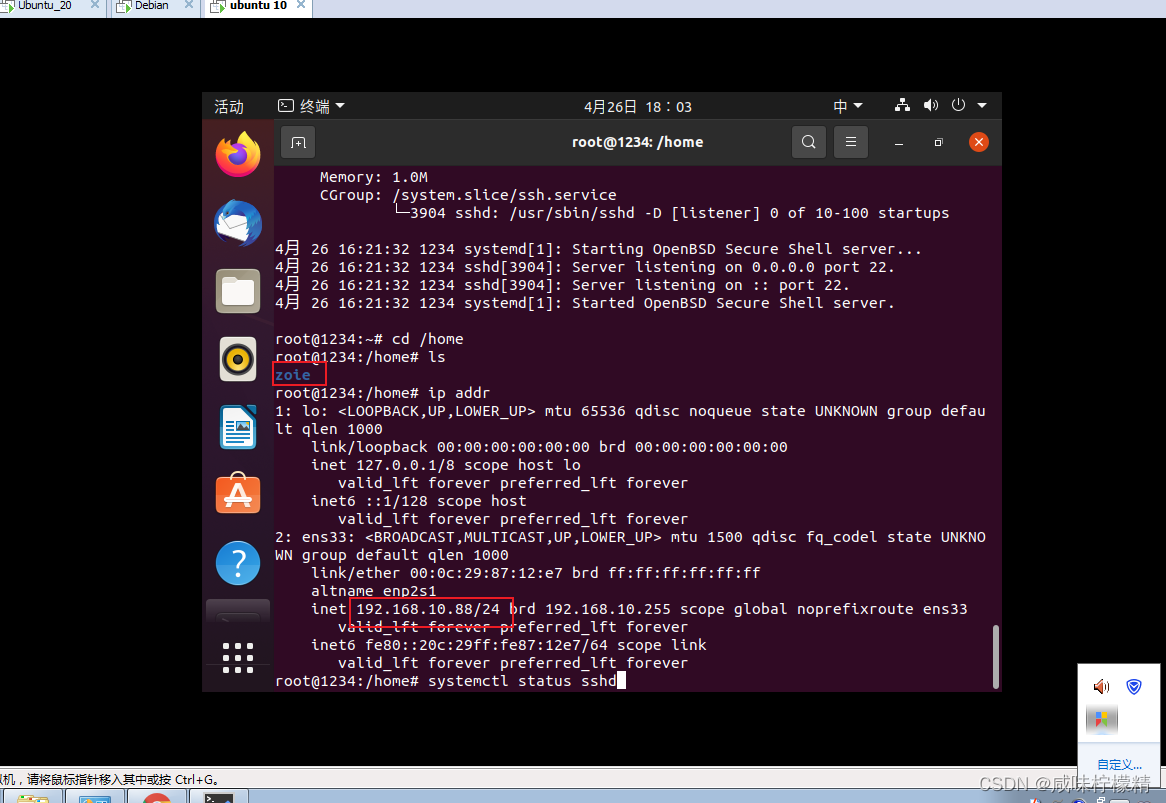The height and width of the screenshot is (803, 1166).
Task: Open Firefox from the Ubuntu dock
Action: (237, 154)
